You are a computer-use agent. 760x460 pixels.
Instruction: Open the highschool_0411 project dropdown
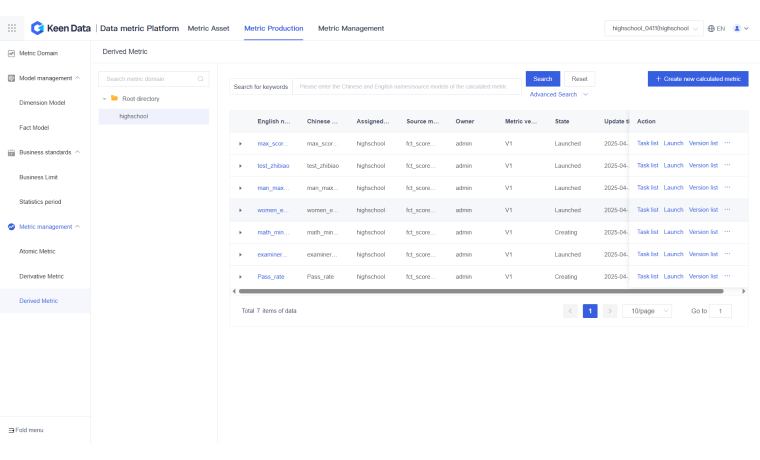653,29
